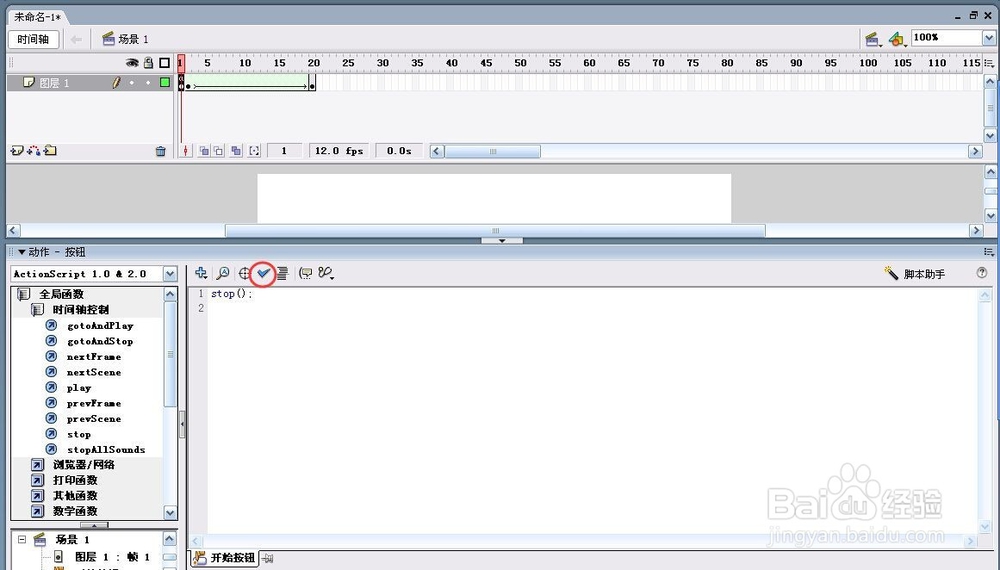Click the Center Frame icon below timeline
1000x570 pixels.
[x=186, y=151]
